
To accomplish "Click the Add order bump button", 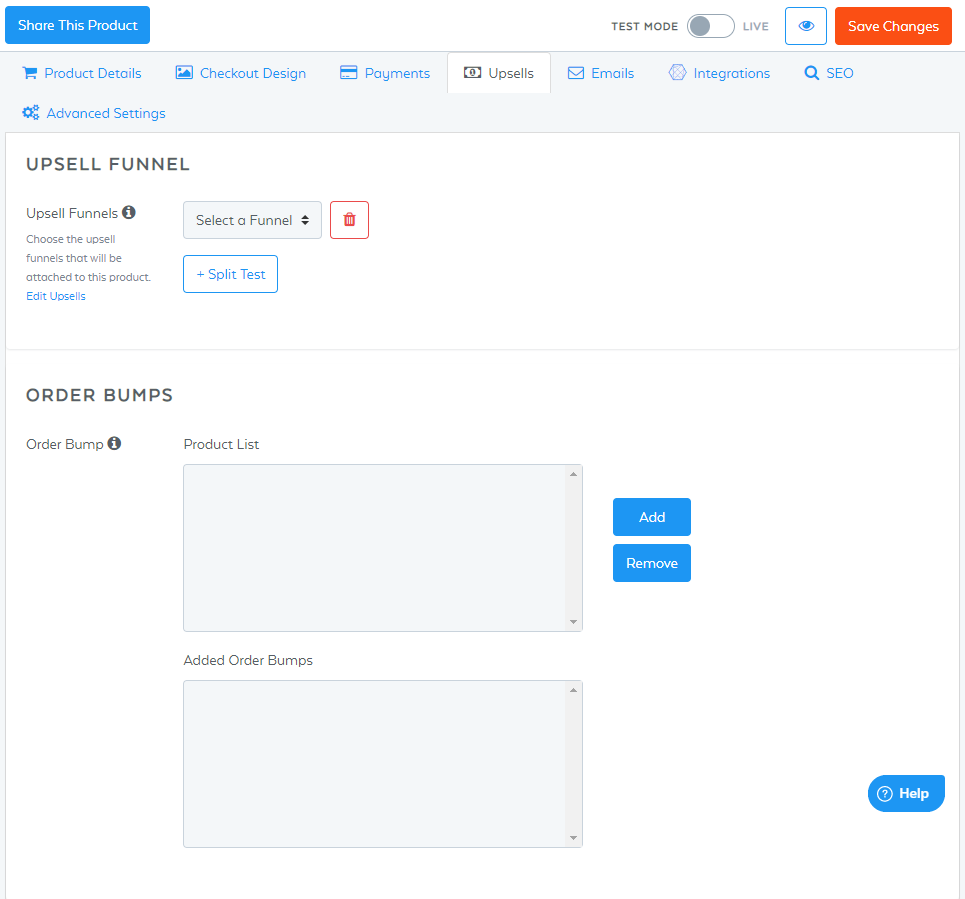I will click(x=652, y=517).
